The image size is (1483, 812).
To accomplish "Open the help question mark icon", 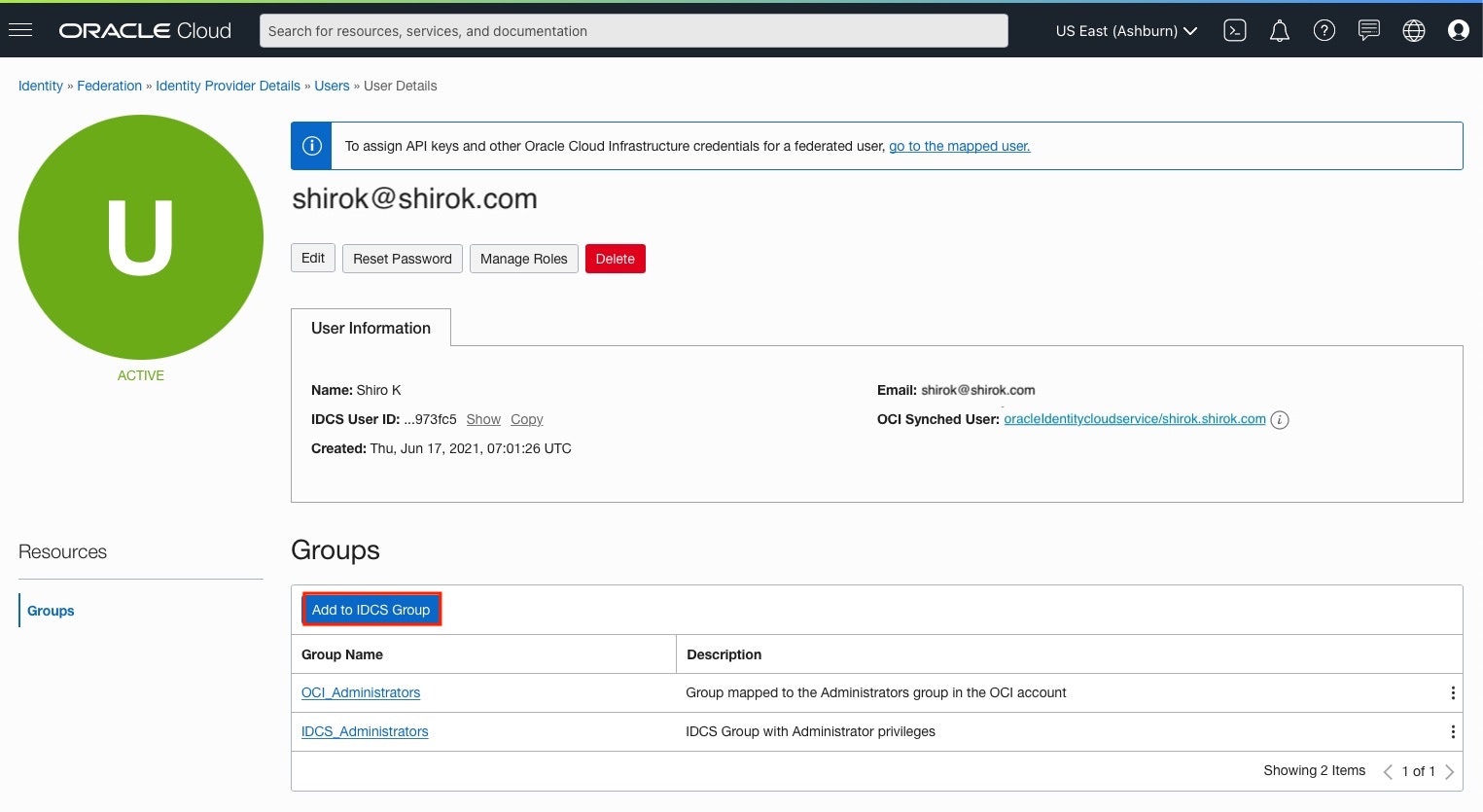I will (x=1324, y=31).
